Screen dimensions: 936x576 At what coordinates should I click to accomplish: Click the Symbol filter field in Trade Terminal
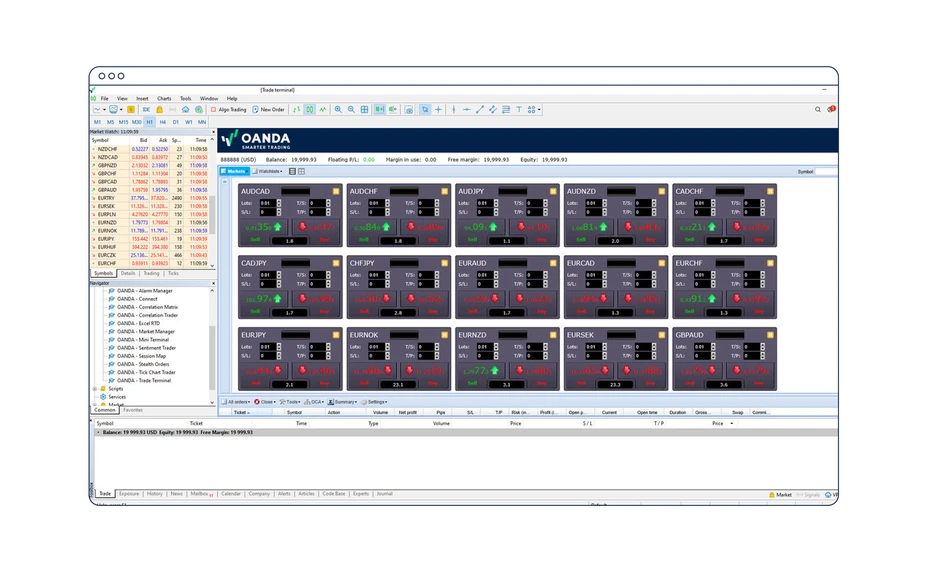827,171
